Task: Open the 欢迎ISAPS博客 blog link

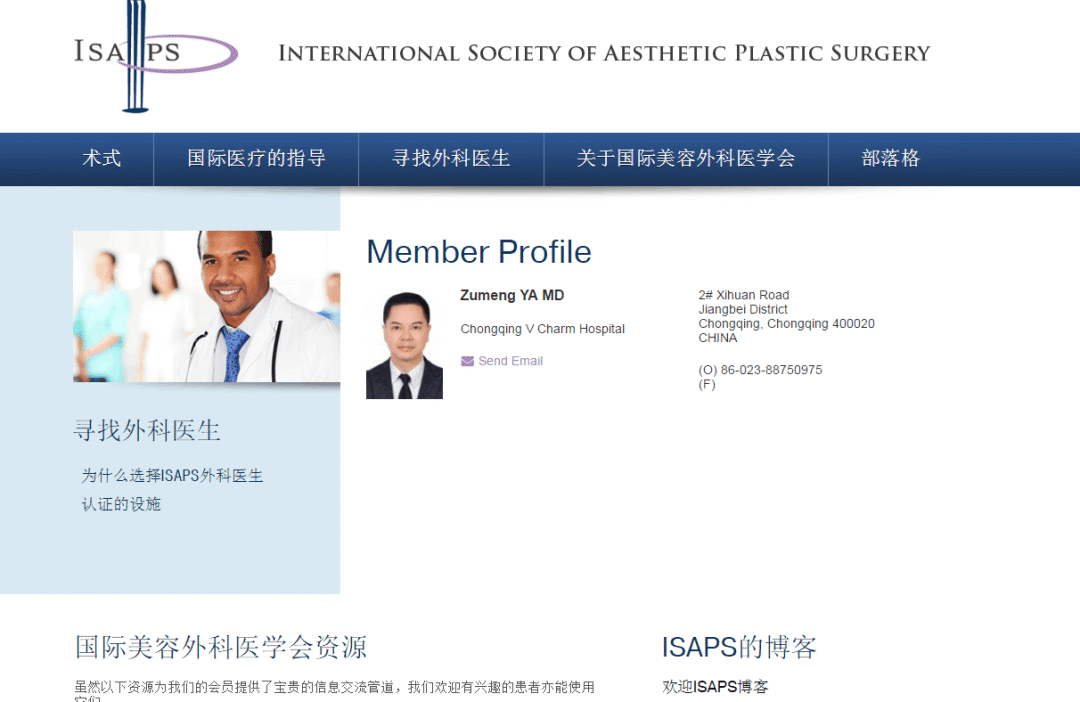Action: (x=715, y=687)
